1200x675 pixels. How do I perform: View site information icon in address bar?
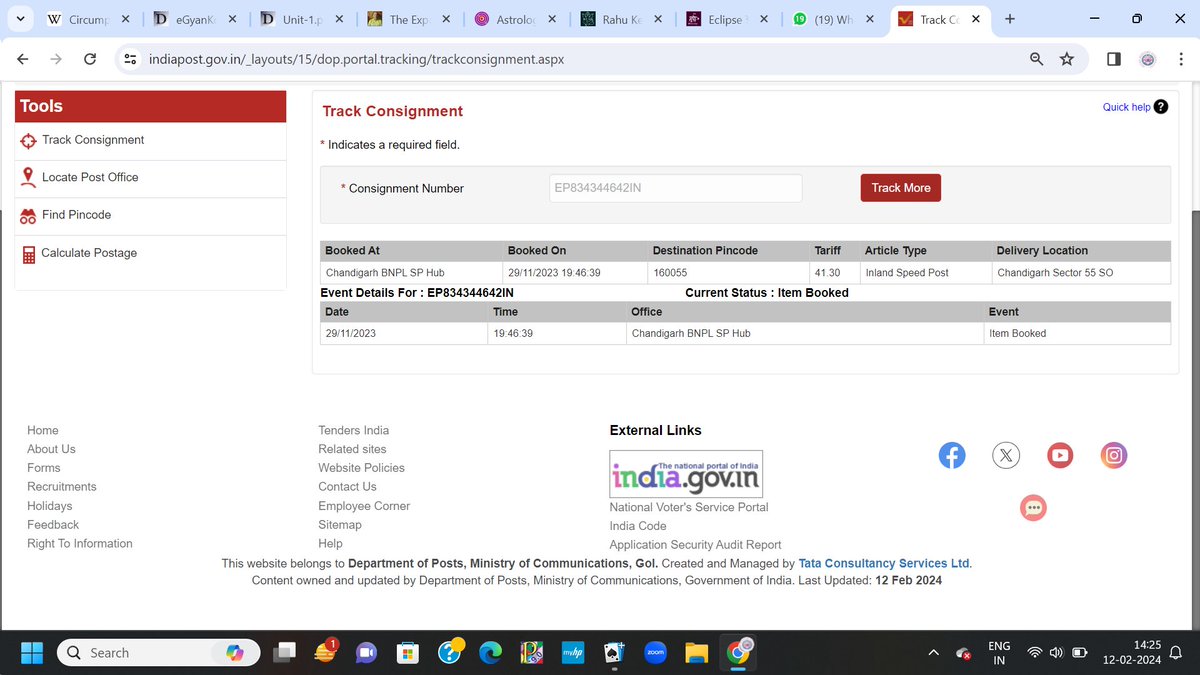point(130,59)
